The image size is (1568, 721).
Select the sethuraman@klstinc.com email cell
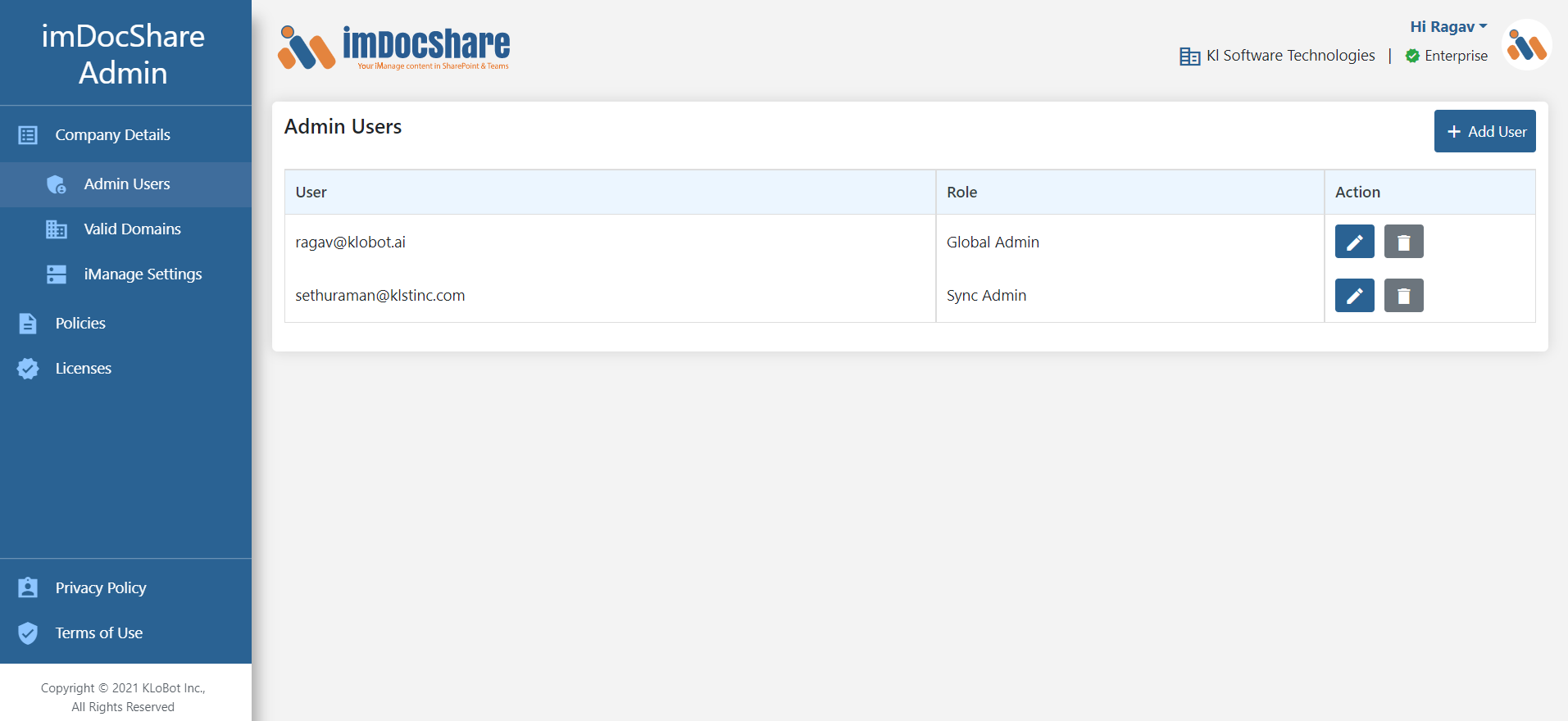click(610, 295)
